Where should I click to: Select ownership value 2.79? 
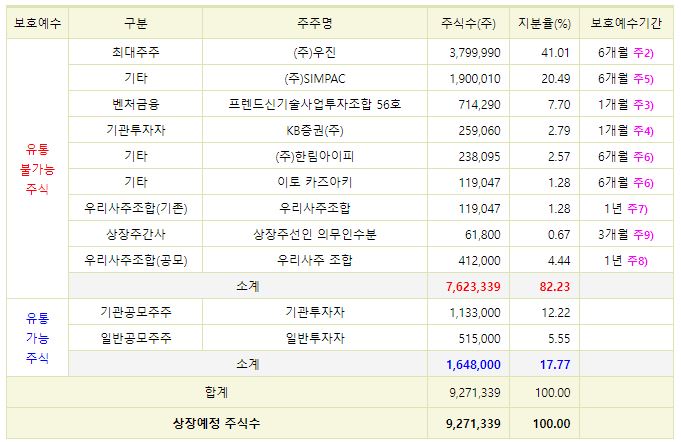[x=559, y=131]
